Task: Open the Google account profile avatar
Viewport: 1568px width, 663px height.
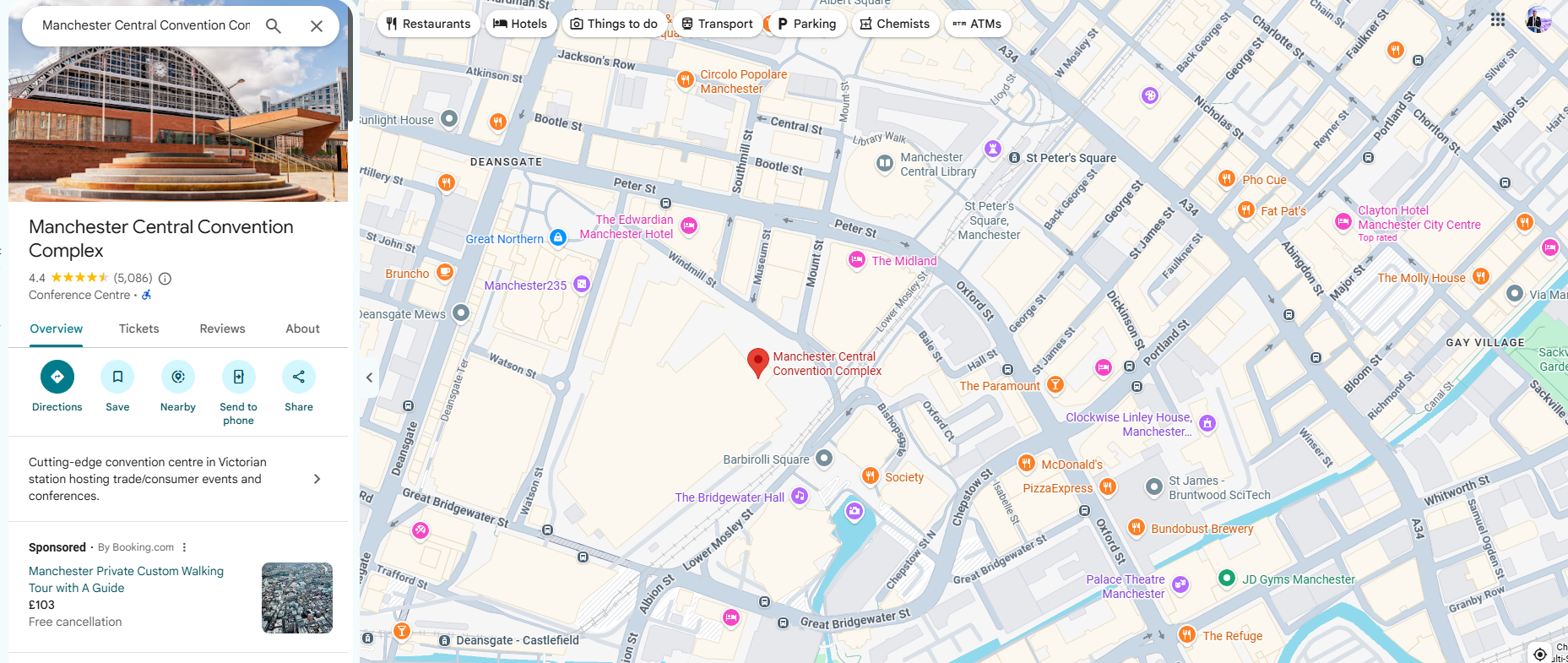Action: point(1538,19)
